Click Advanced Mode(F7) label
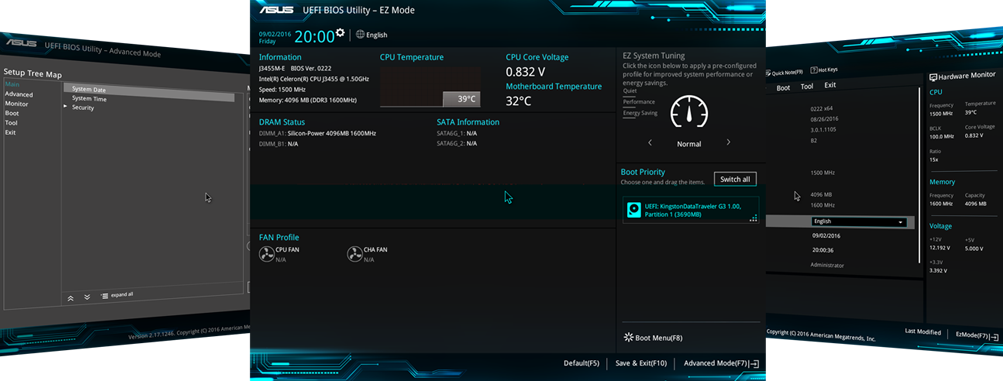The height and width of the screenshot is (381, 1003). click(715, 363)
